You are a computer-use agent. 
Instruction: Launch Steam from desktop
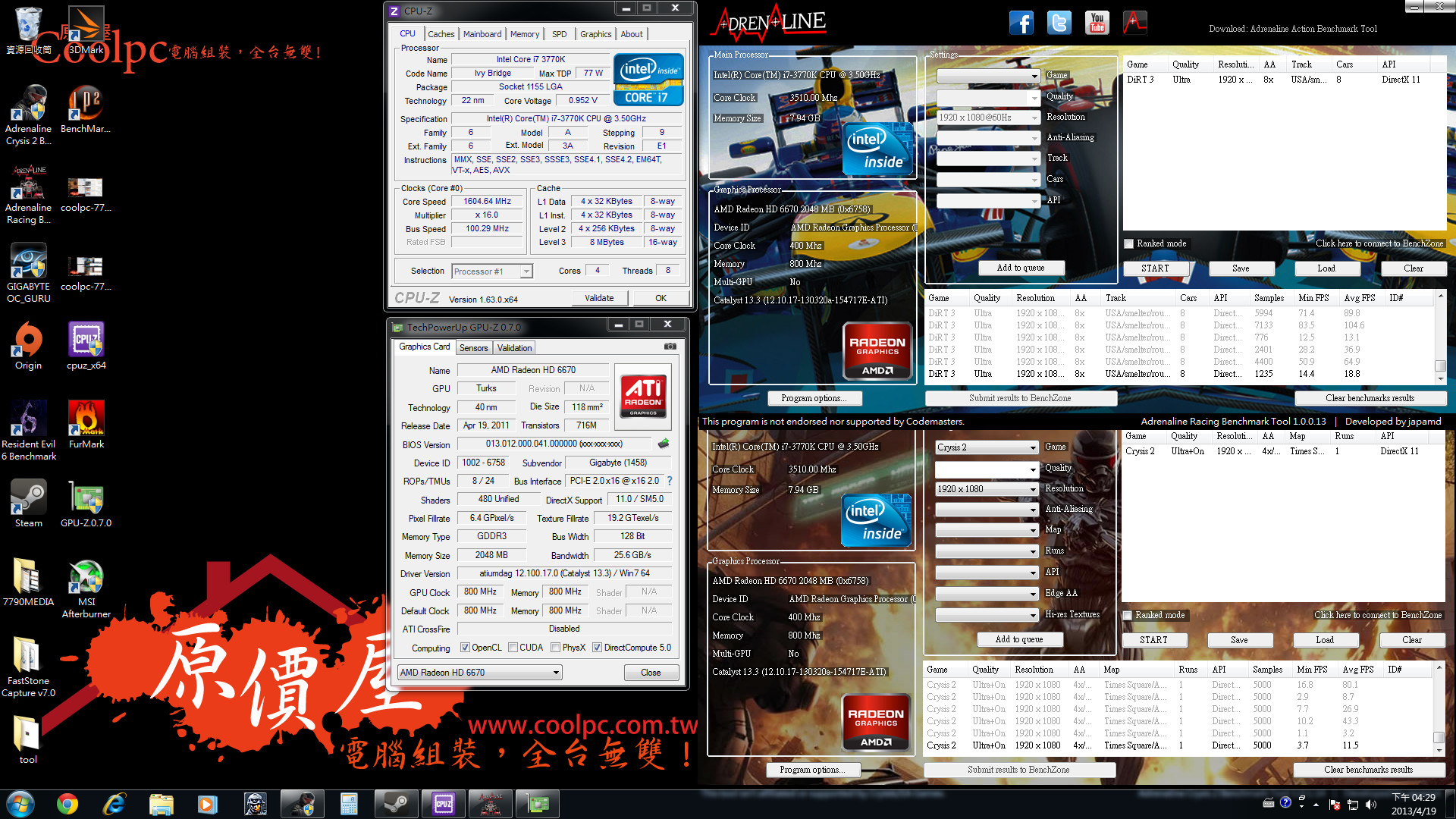[28, 504]
